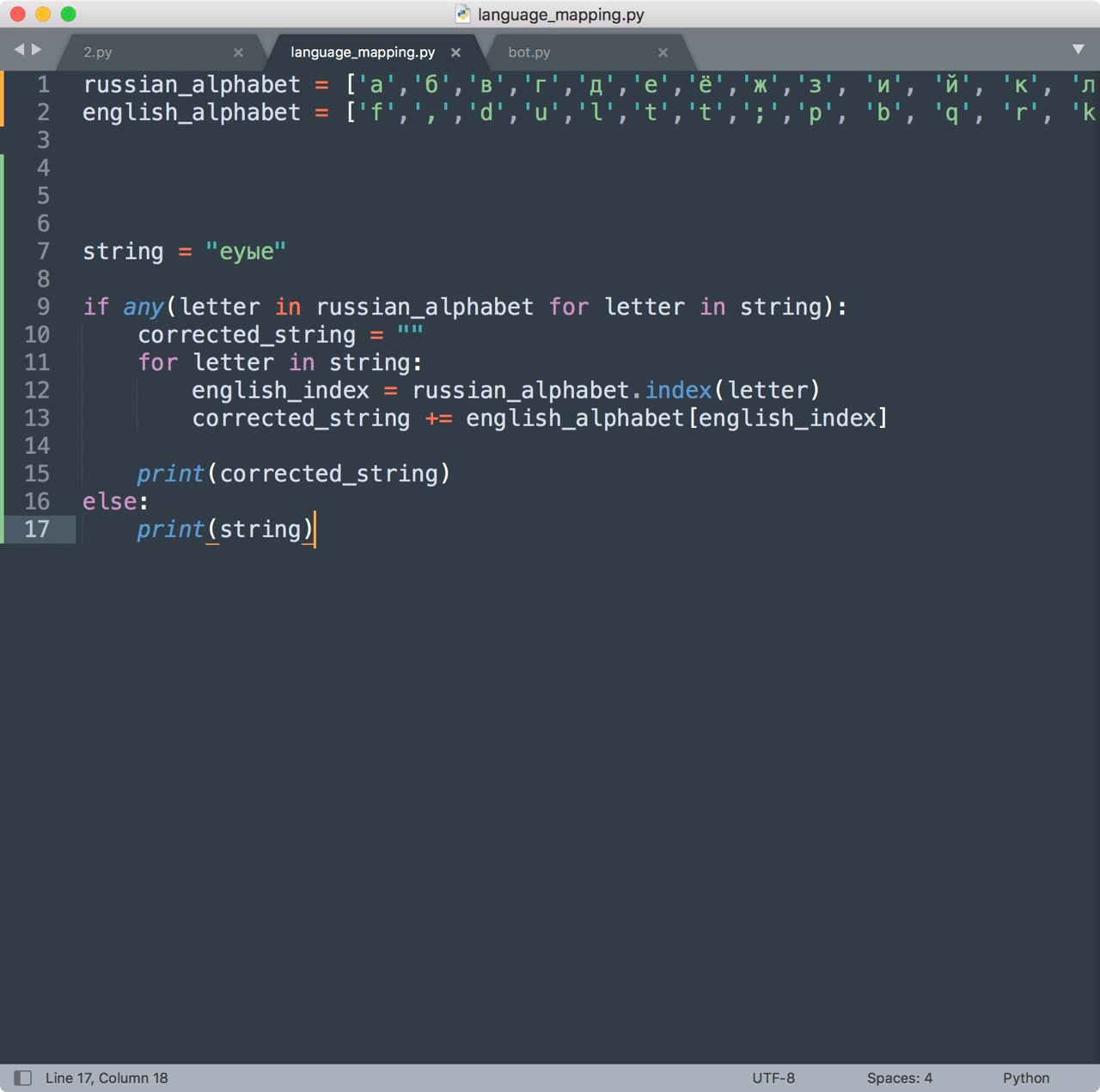Click corrected_string on line 10
This screenshot has height=1092, width=1100.
[x=247, y=334]
